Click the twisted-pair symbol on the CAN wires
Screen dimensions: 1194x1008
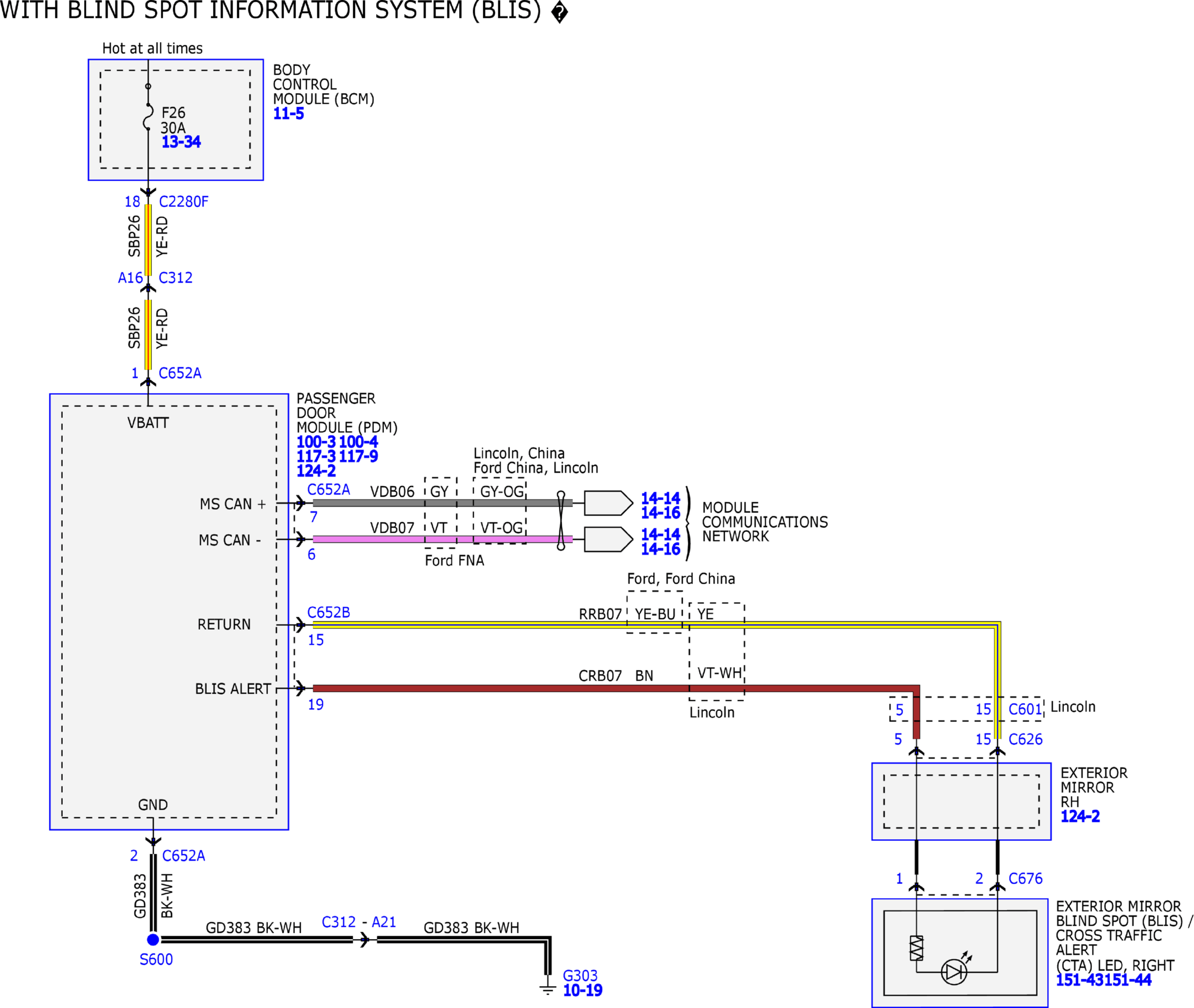(x=561, y=521)
